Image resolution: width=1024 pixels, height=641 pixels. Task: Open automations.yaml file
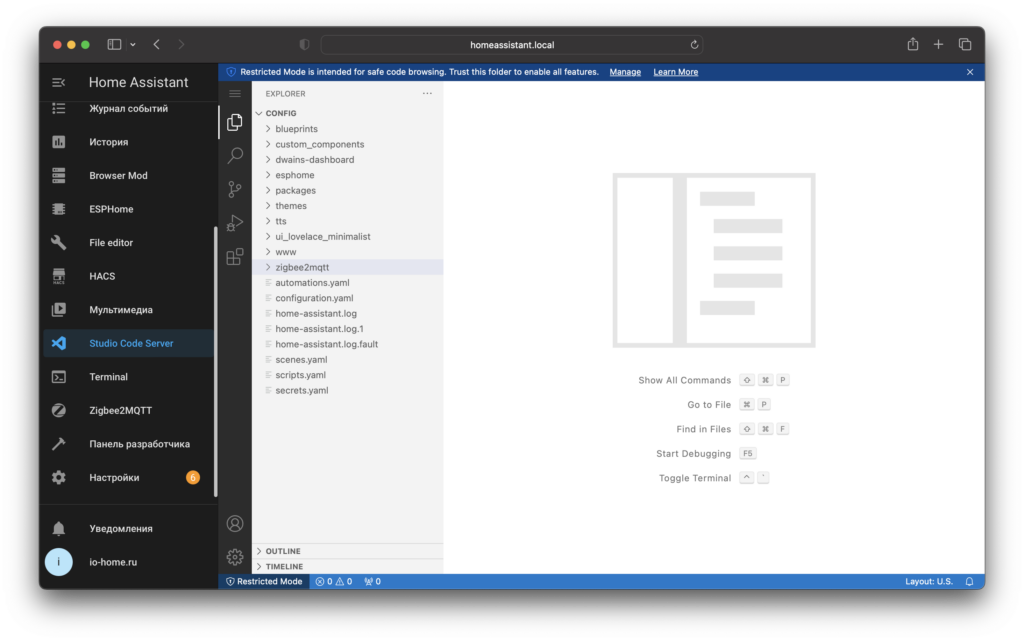347,283
